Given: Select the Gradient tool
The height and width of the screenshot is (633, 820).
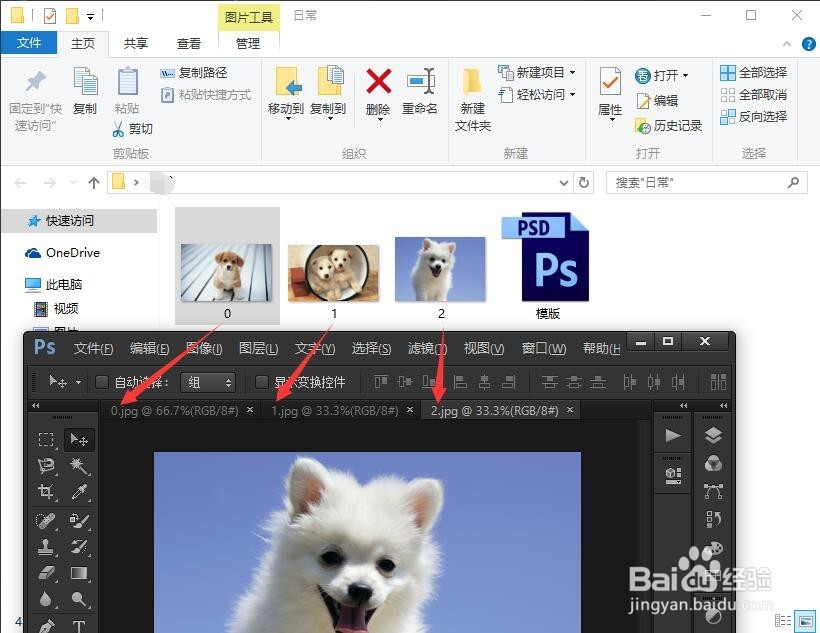Looking at the screenshot, I should (79, 573).
